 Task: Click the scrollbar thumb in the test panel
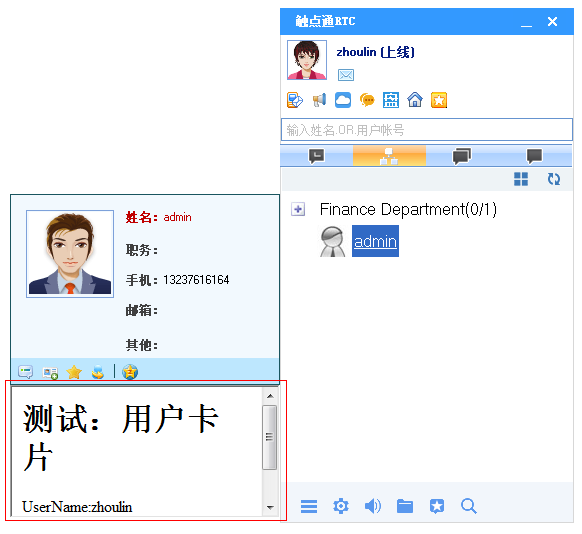coord(269,437)
